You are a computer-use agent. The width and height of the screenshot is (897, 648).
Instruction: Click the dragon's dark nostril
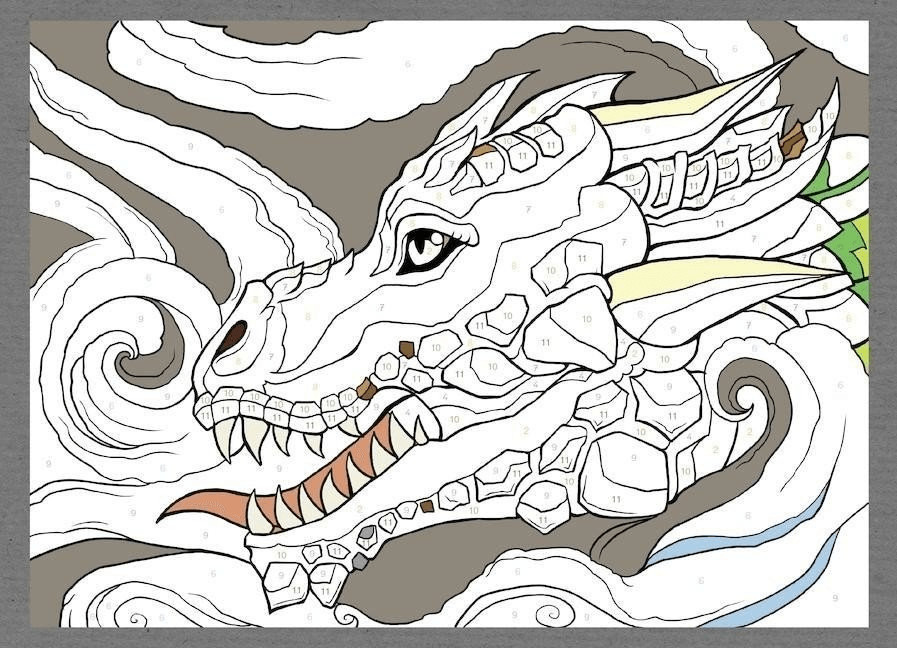232,338
